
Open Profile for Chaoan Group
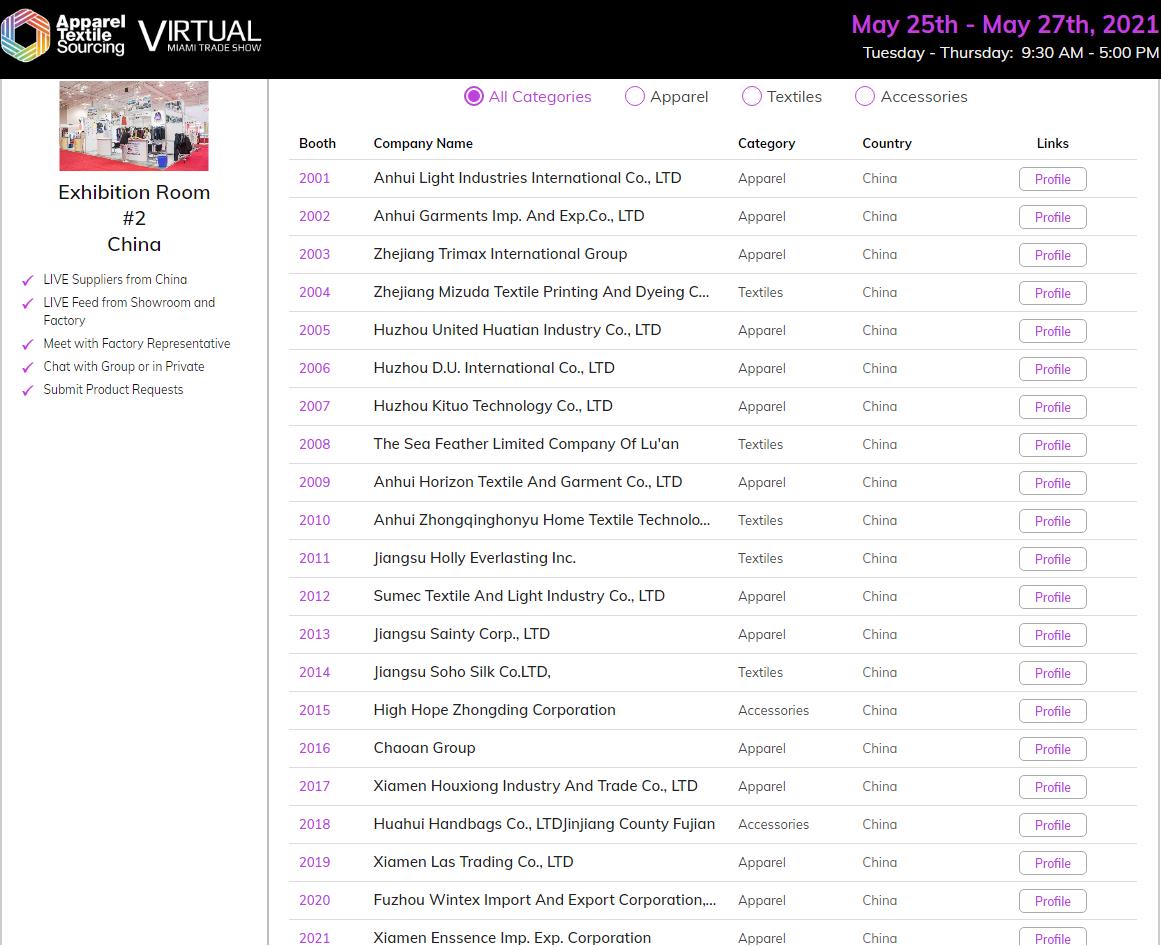[1052, 749]
